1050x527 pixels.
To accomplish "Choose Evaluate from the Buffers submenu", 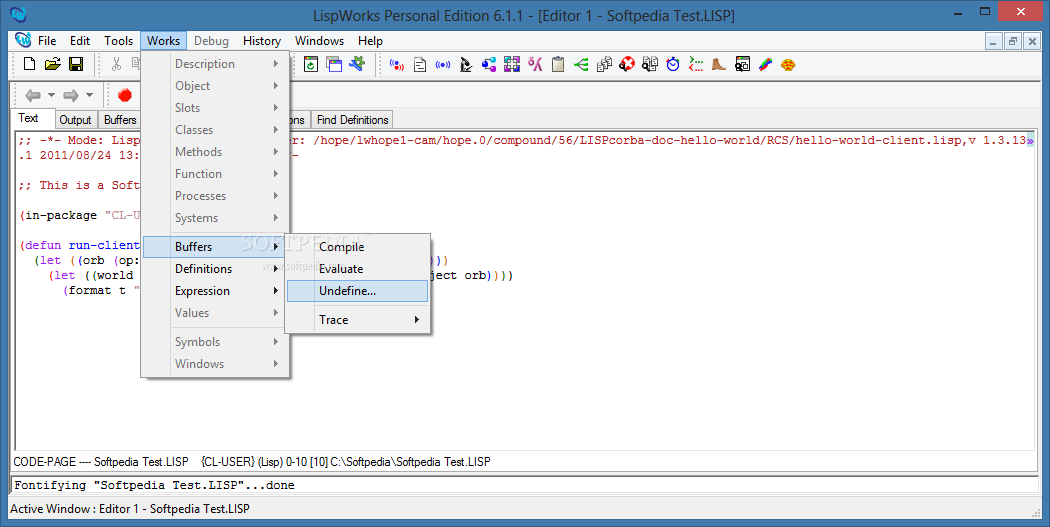I will [x=358, y=269].
